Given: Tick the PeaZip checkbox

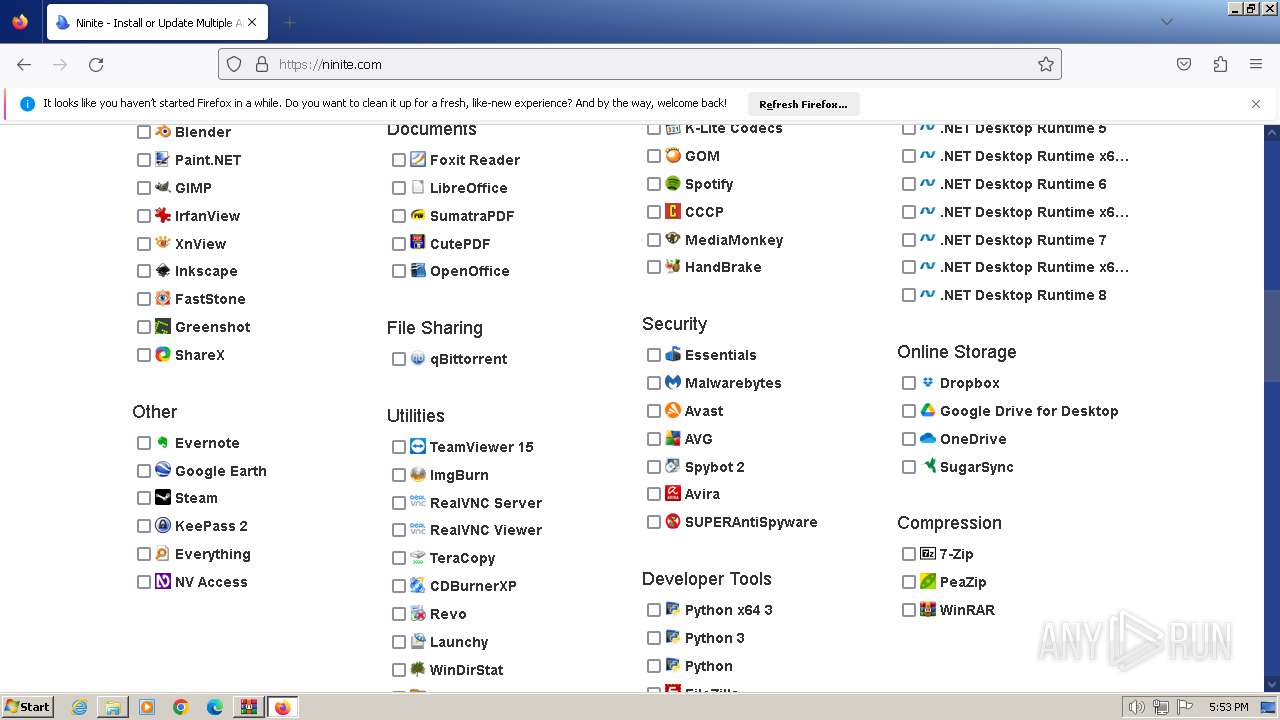Looking at the screenshot, I should click(909, 582).
